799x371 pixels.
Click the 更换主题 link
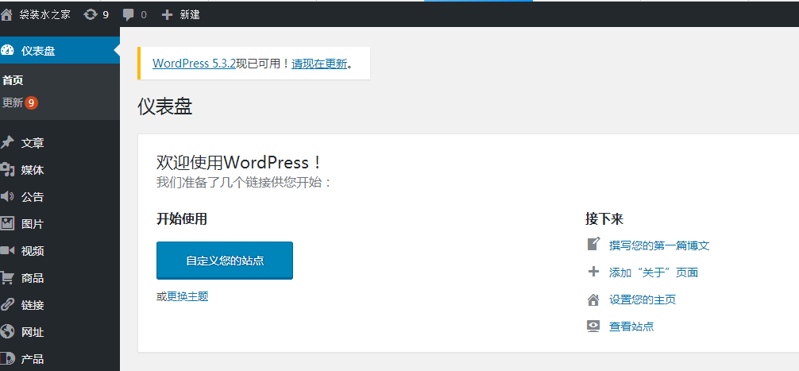point(188,296)
